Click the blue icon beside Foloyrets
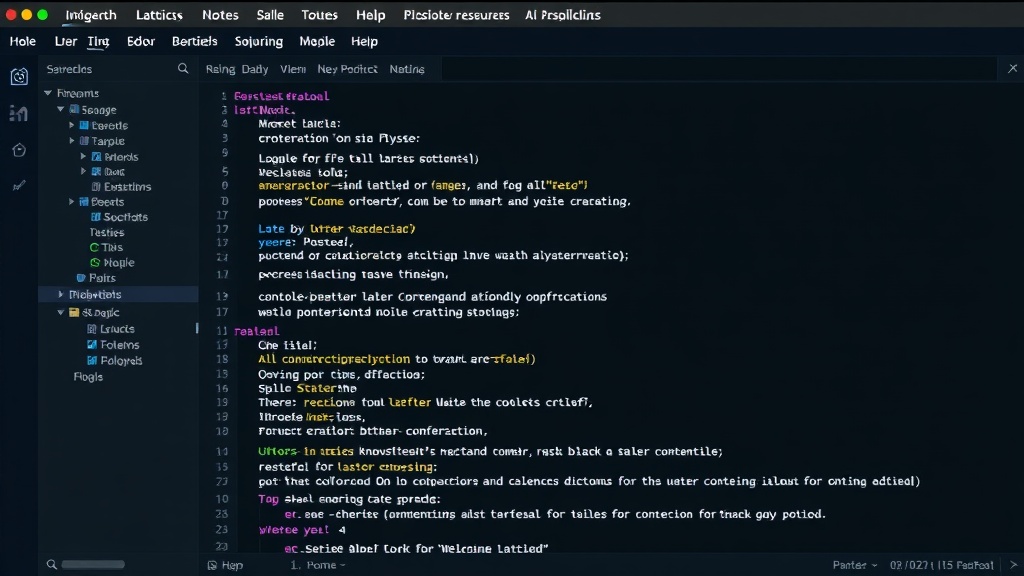Viewport: 1024px width, 576px height. tap(92, 360)
